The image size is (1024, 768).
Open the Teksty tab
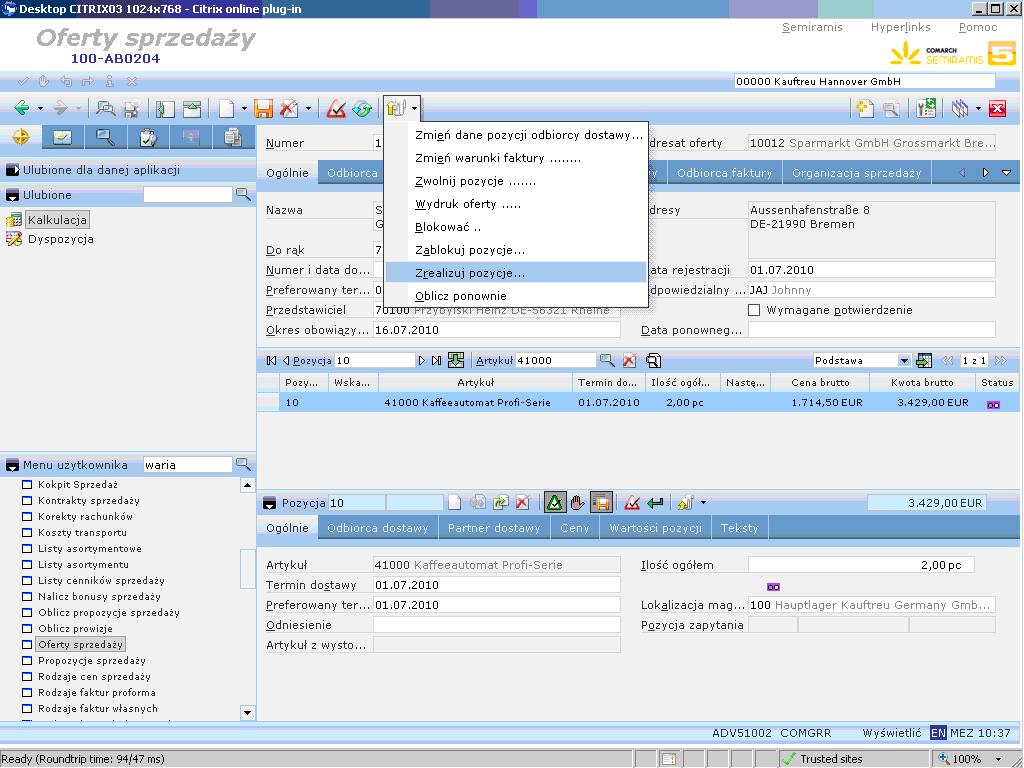tap(739, 528)
